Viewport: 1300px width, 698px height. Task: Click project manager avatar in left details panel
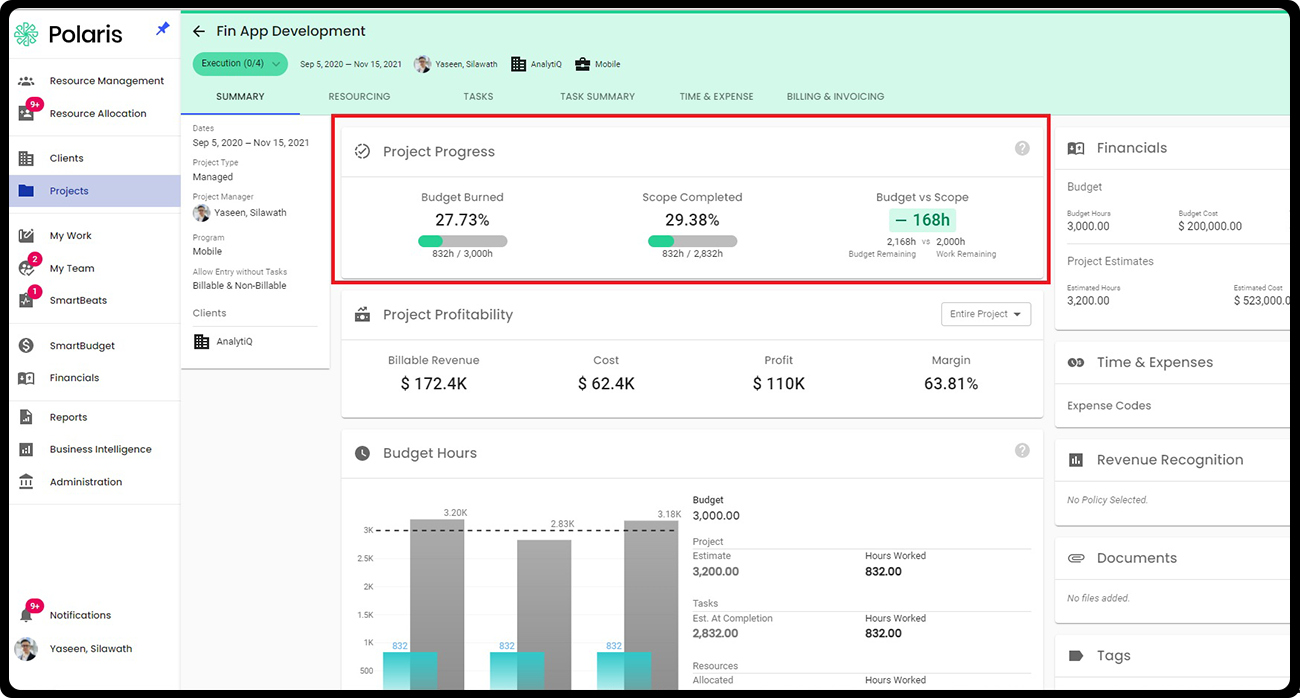click(x=201, y=213)
